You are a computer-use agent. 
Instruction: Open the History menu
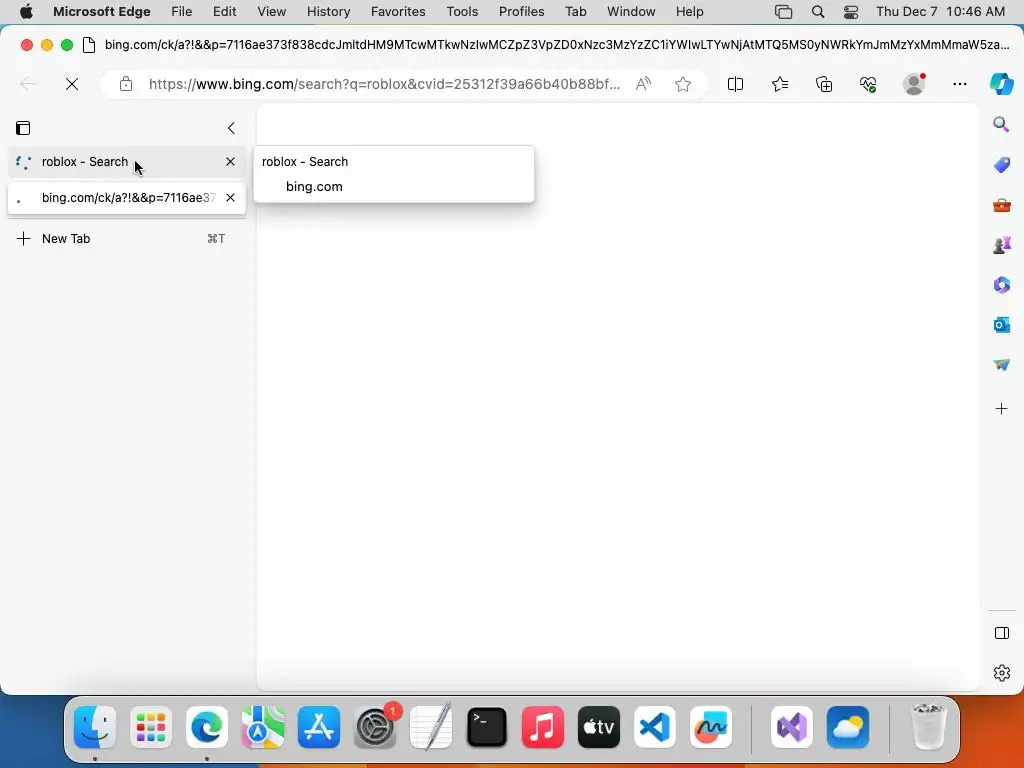[x=328, y=12]
